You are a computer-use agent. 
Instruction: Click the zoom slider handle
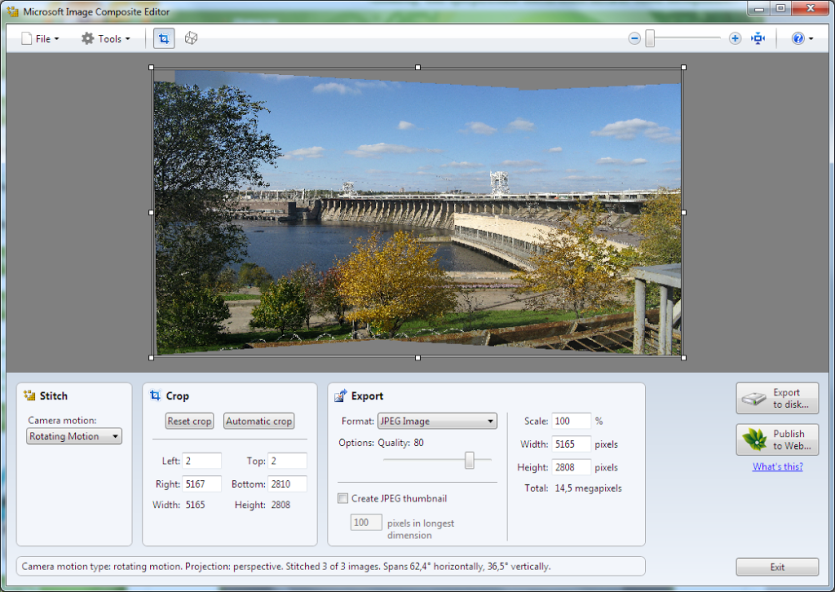[650, 38]
